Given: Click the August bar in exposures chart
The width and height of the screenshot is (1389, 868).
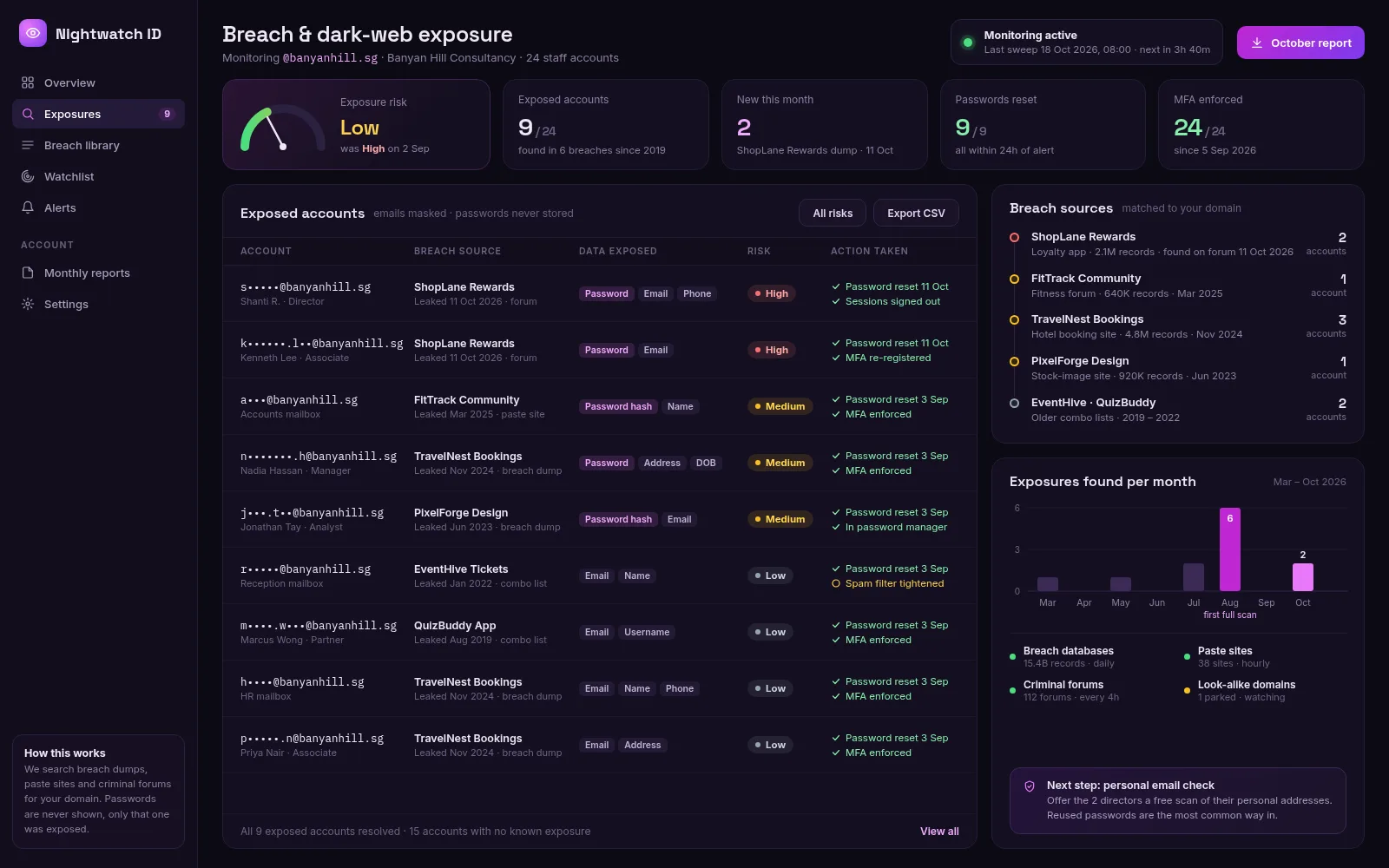Looking at the screenshot, I should point(1230,549).
